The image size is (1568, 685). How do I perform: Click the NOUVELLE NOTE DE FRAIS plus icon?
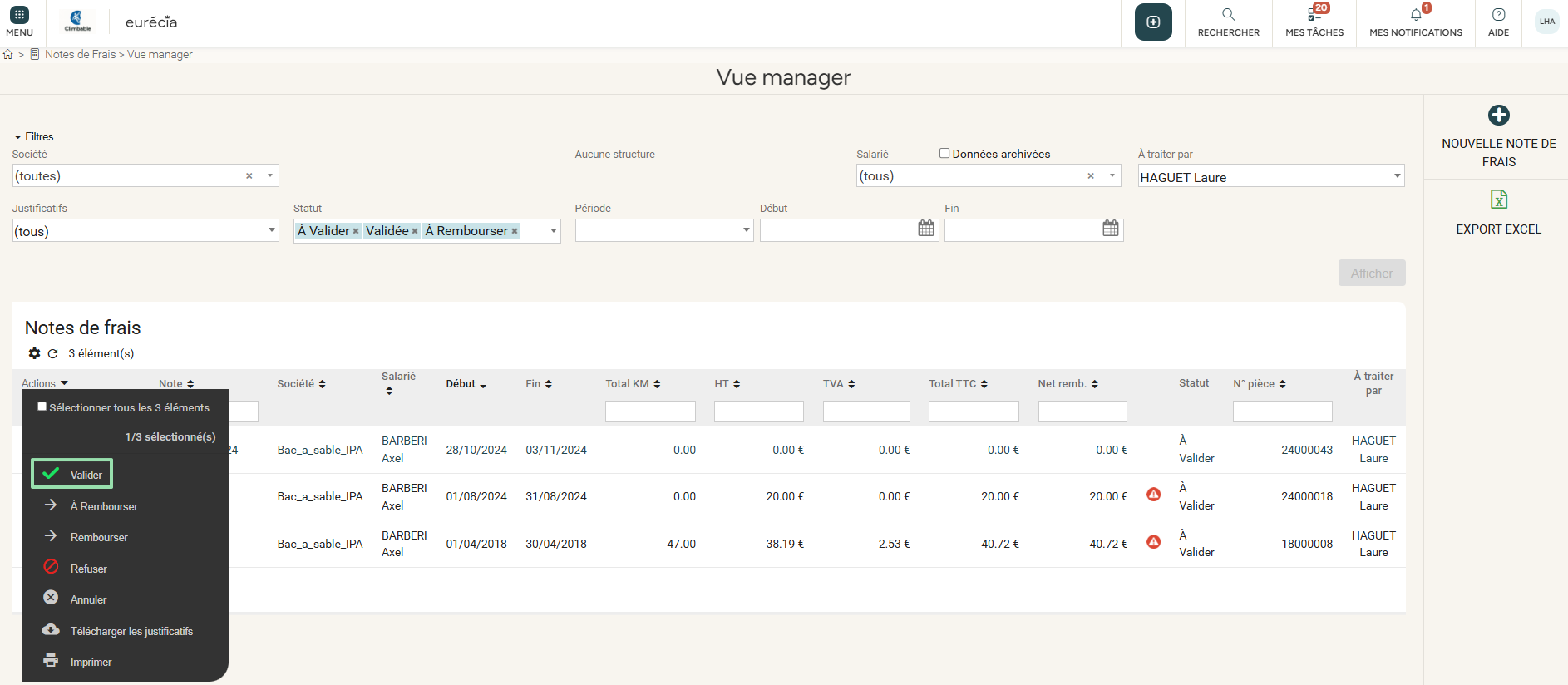click(x=1498, y=116)
